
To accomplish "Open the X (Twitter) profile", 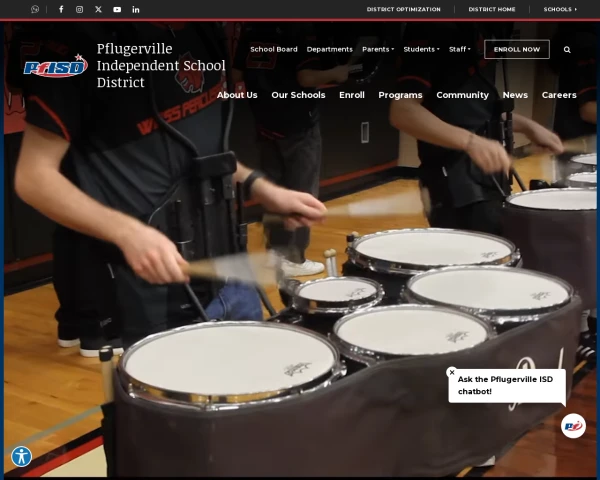I will click(98, 9).
